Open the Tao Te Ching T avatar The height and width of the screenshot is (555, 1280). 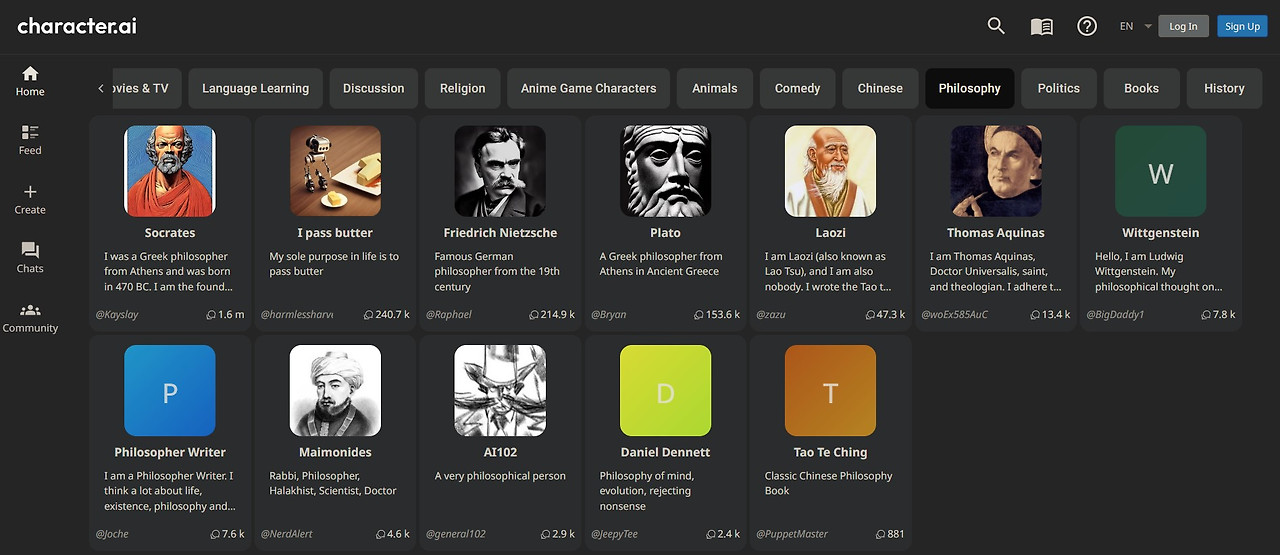830,391
